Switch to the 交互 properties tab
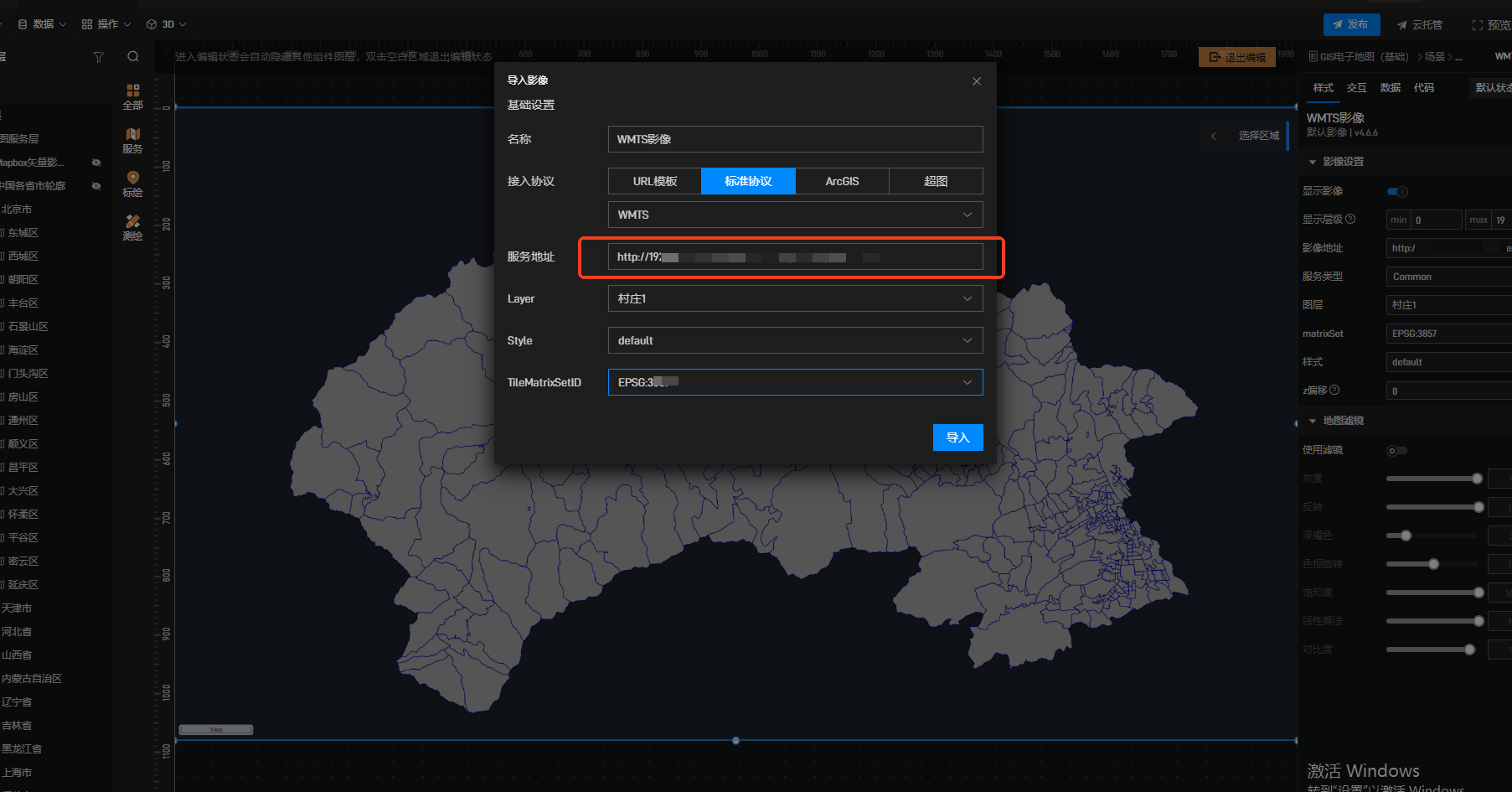This screenshot has height=792, width=1512. (x=1356, y=88)
